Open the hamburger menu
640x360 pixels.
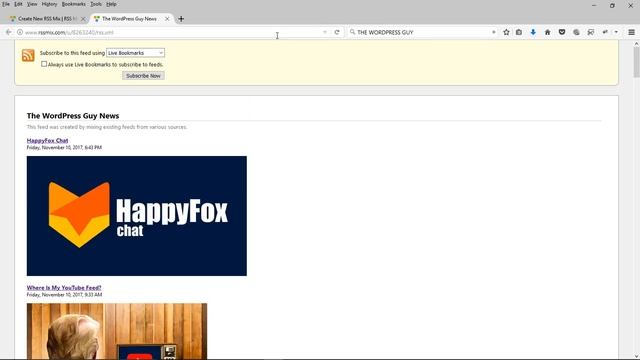click(631, 32)
